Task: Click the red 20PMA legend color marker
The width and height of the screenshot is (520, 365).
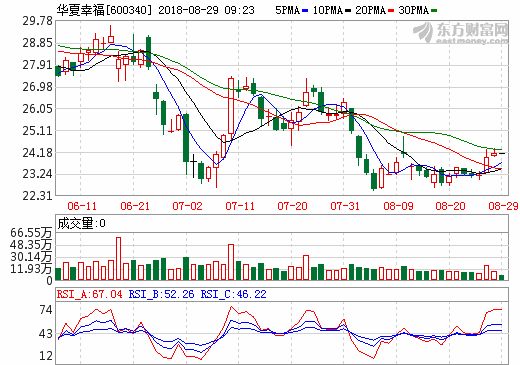Action: [x=391, y=10]
